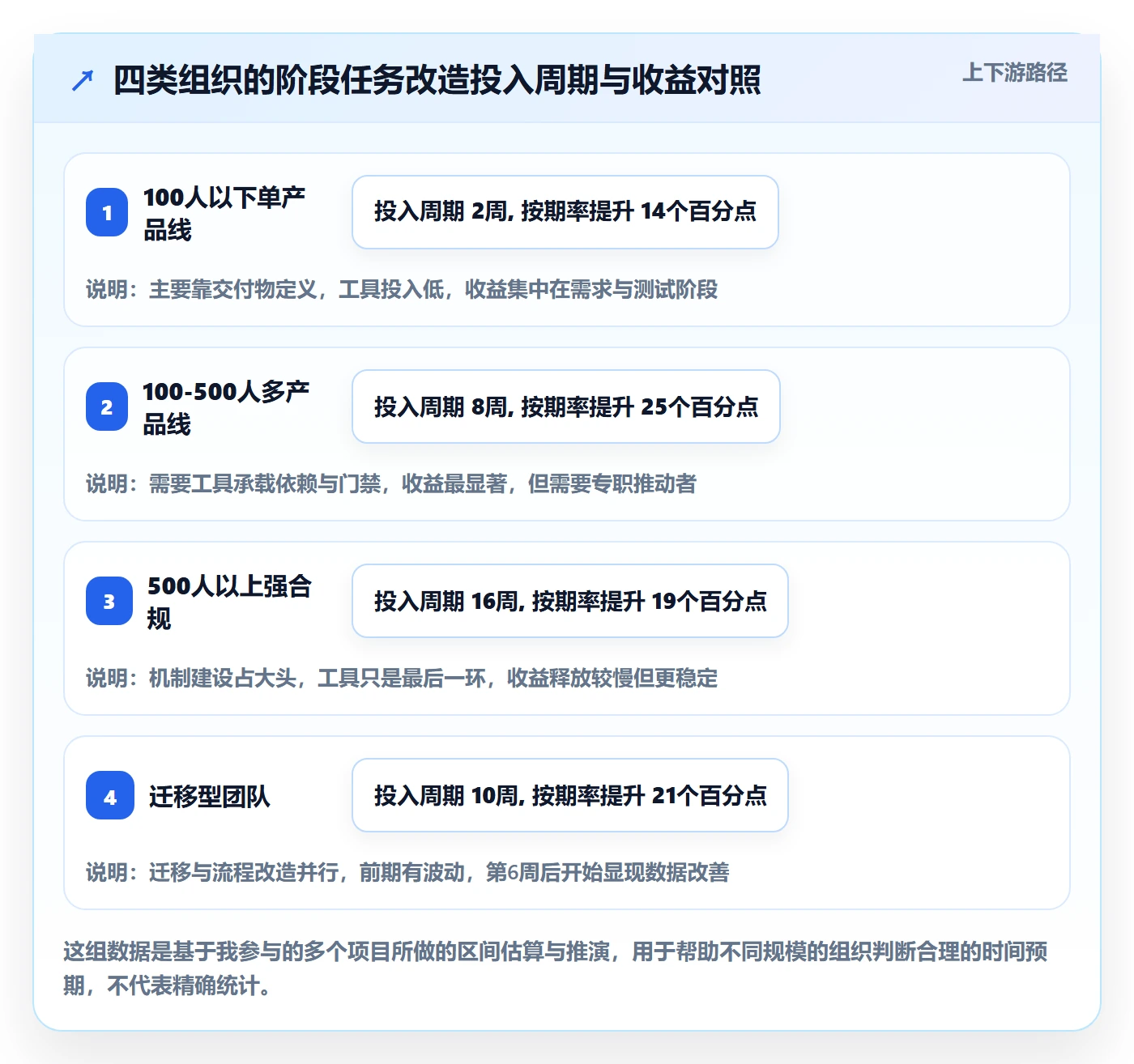Click the note starting 机制建设占大头
This screenshot has height=1064, width=1134.
[402, 678]
